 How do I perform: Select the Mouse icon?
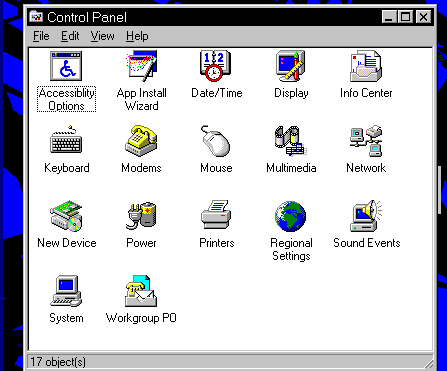click(216, 141)
